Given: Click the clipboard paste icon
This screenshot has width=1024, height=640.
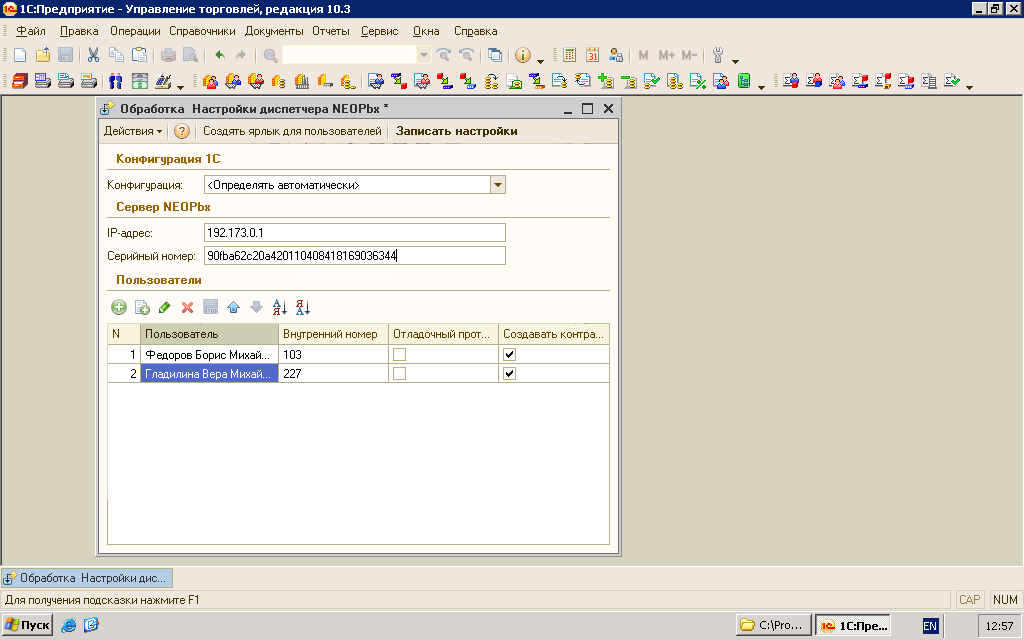Looking at the screenshot, I should pyautogui.click(x=139, y=56).
